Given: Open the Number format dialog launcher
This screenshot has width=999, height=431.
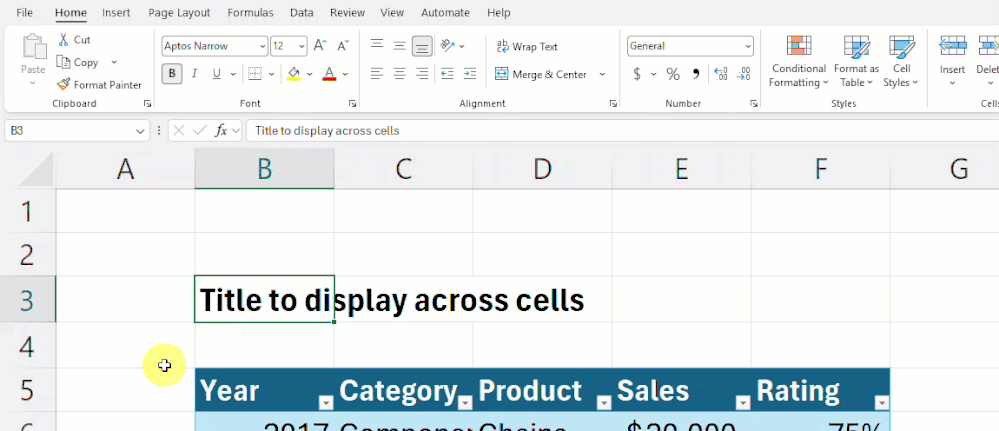Looking at the screenshot, I should (754, 103).
